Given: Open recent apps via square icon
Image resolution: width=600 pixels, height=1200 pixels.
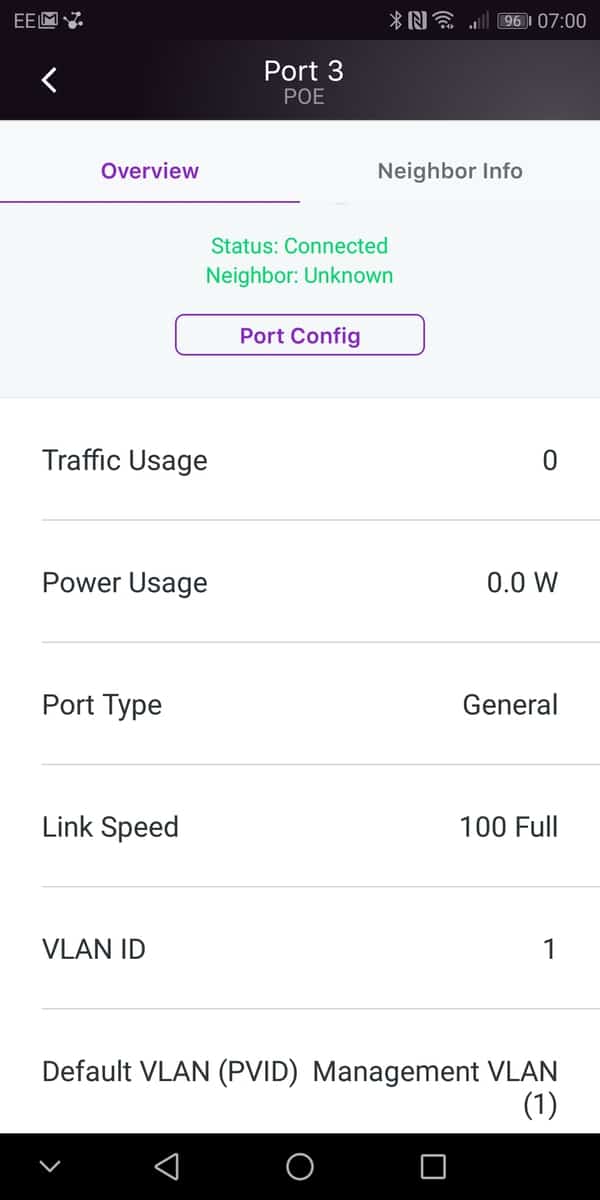Looking at the screenshot, I should pos(432,1166).
